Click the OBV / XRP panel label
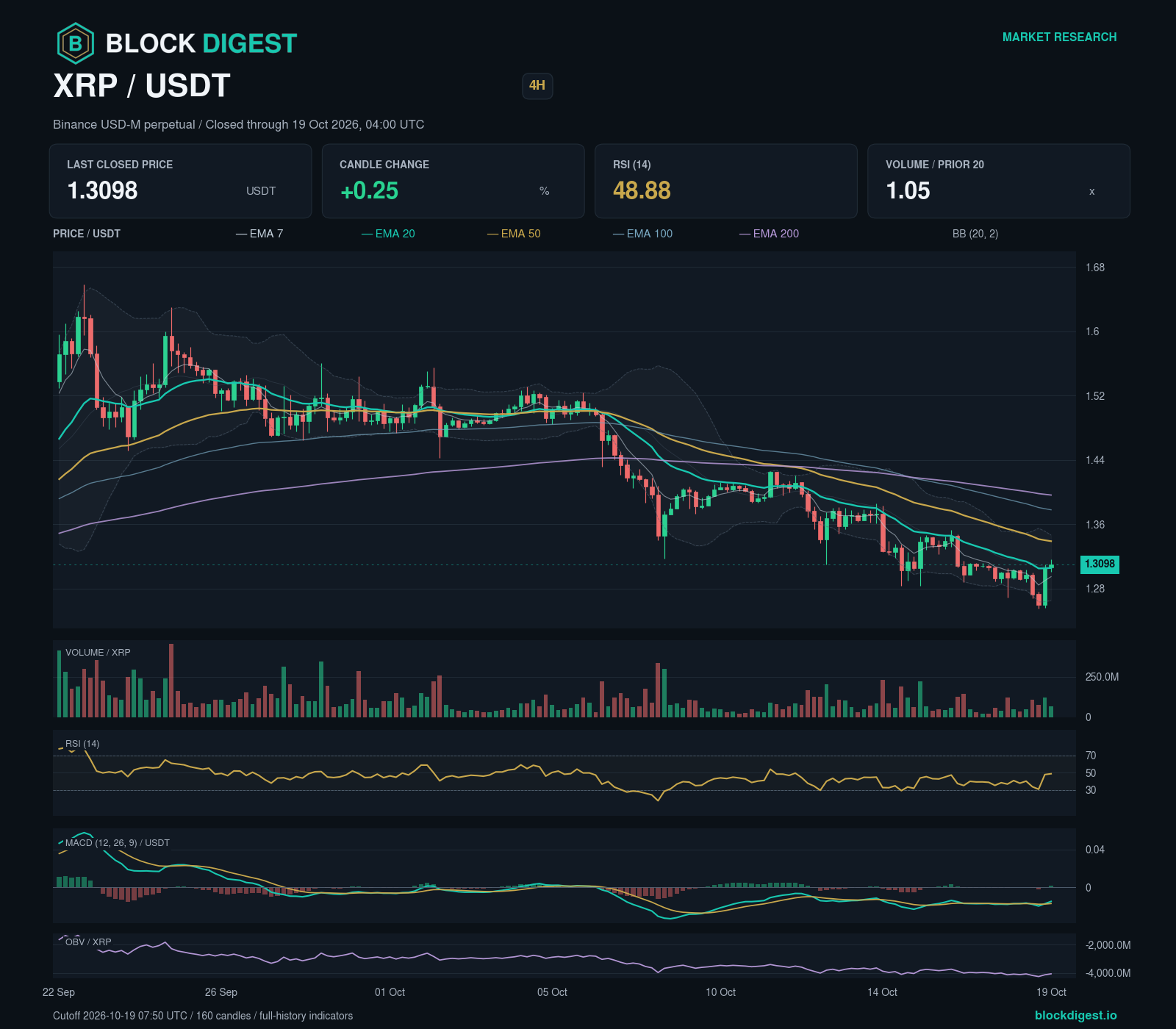Viewport: 1176px width, 1029px height. pyautogui.click(x=88, y=942)
